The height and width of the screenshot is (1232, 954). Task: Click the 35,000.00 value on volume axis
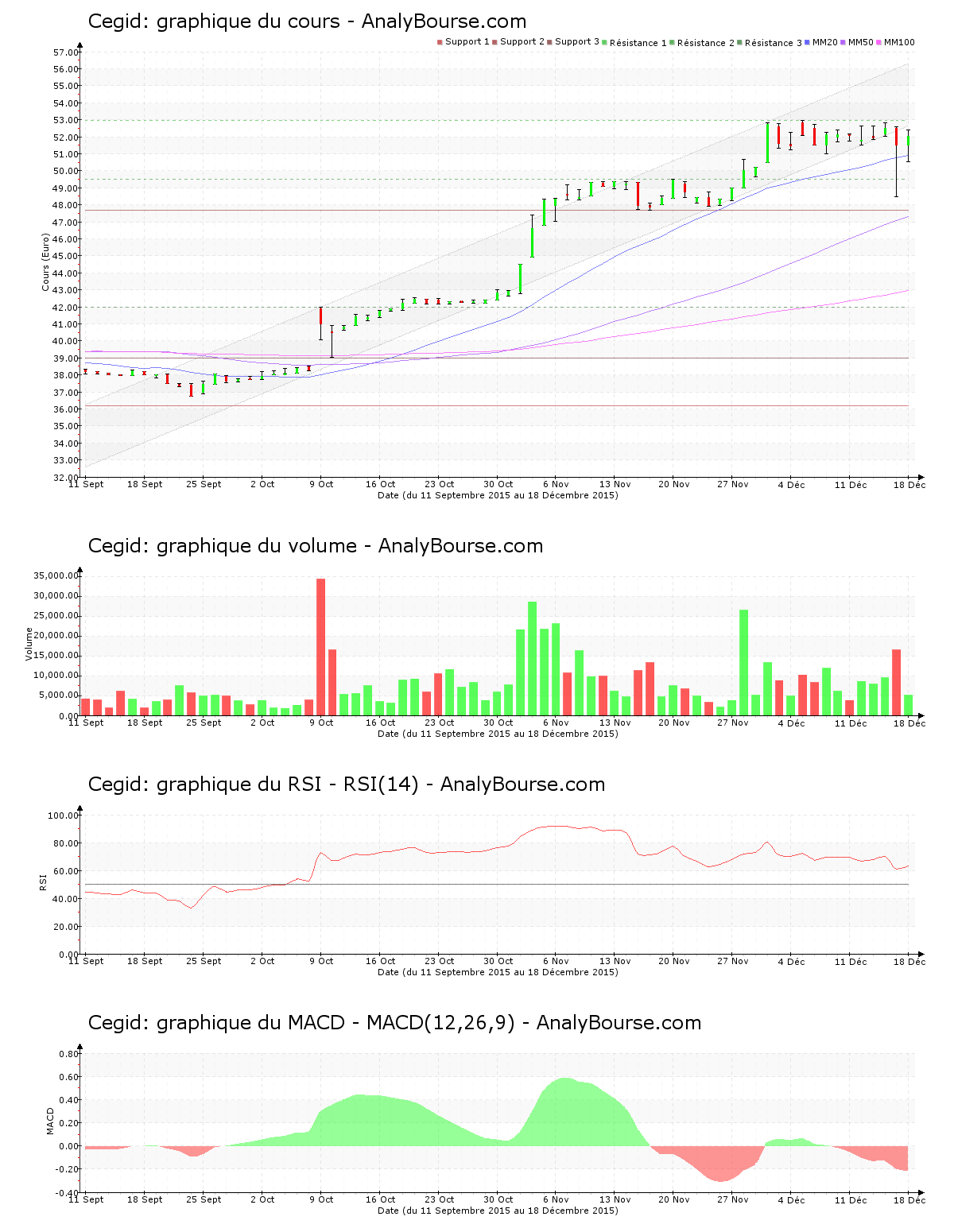point(56,575)
